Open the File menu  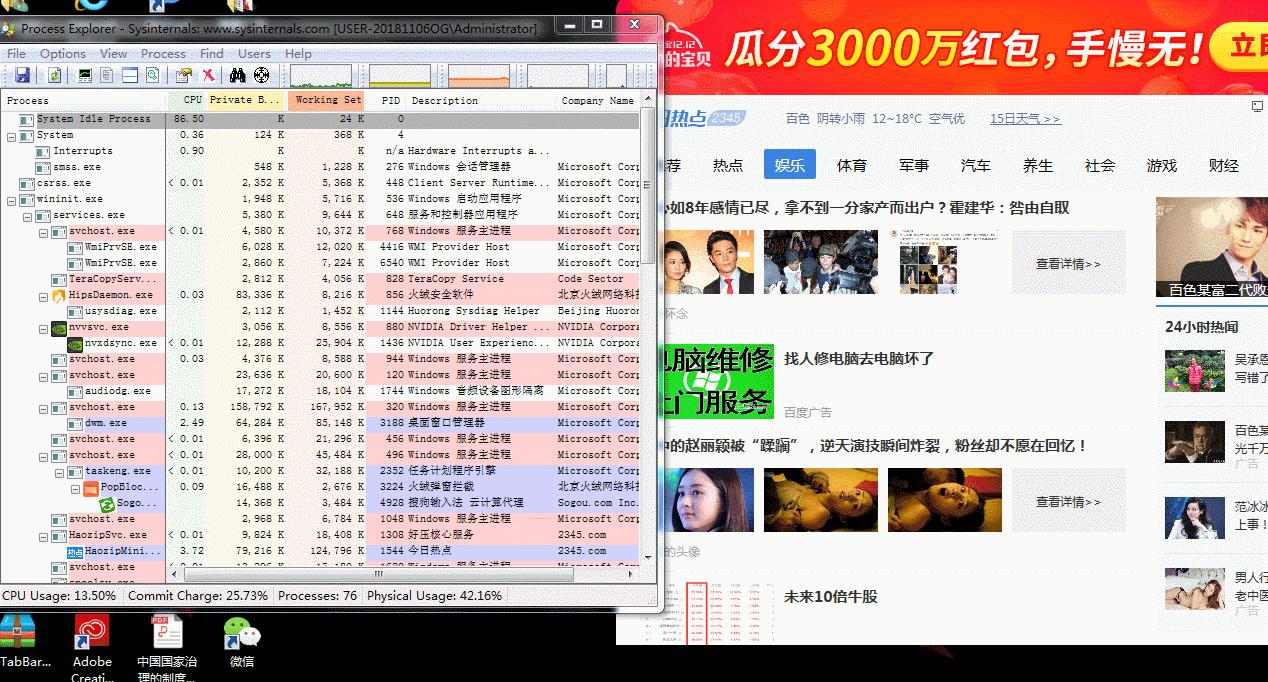(x=17, y=53)
